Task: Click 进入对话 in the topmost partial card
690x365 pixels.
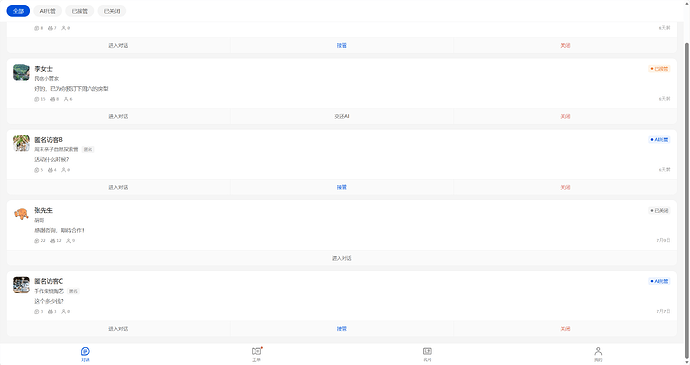Action: [x=118, y=45]
